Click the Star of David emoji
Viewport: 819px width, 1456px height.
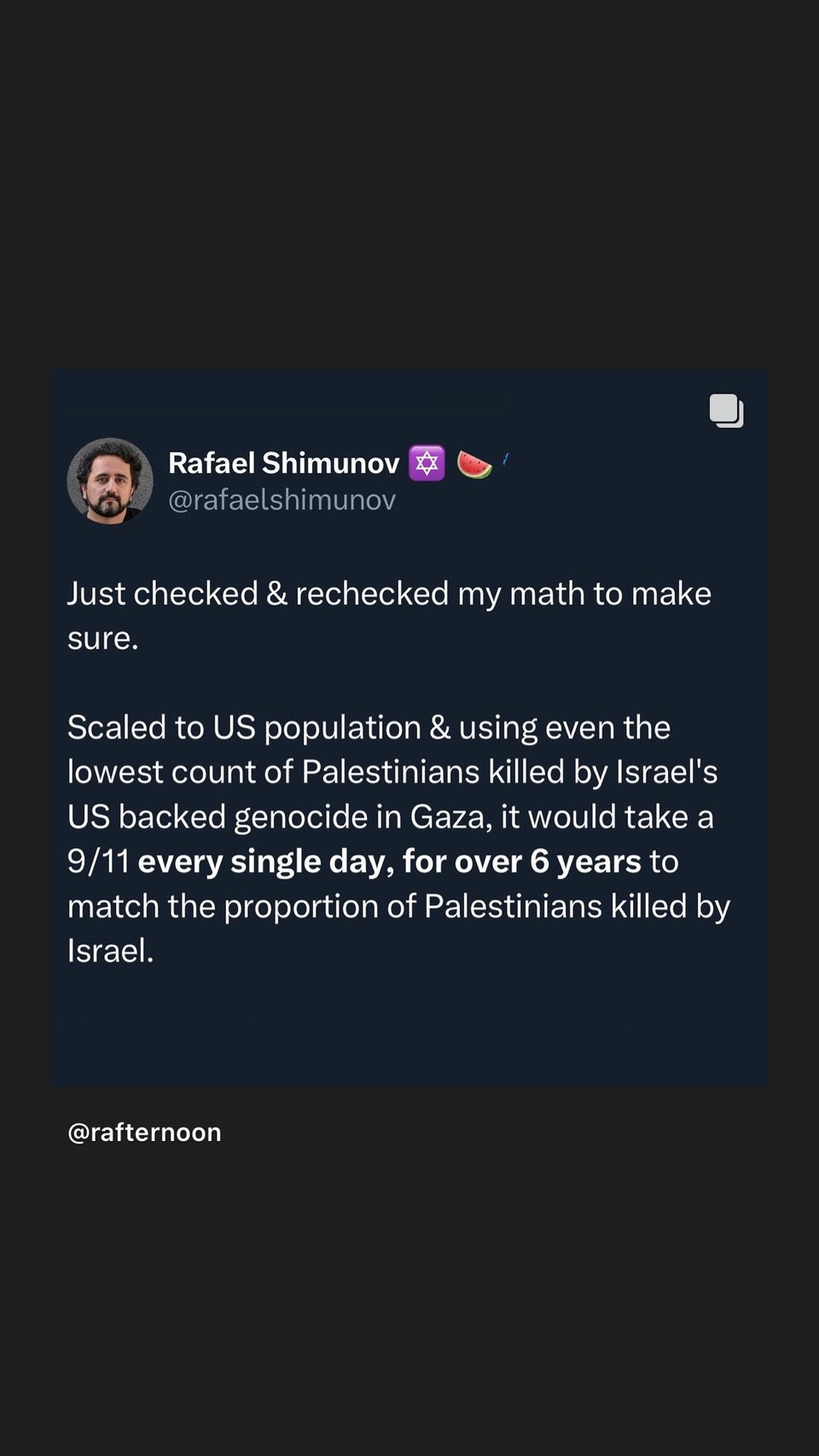tap(427, 463)
